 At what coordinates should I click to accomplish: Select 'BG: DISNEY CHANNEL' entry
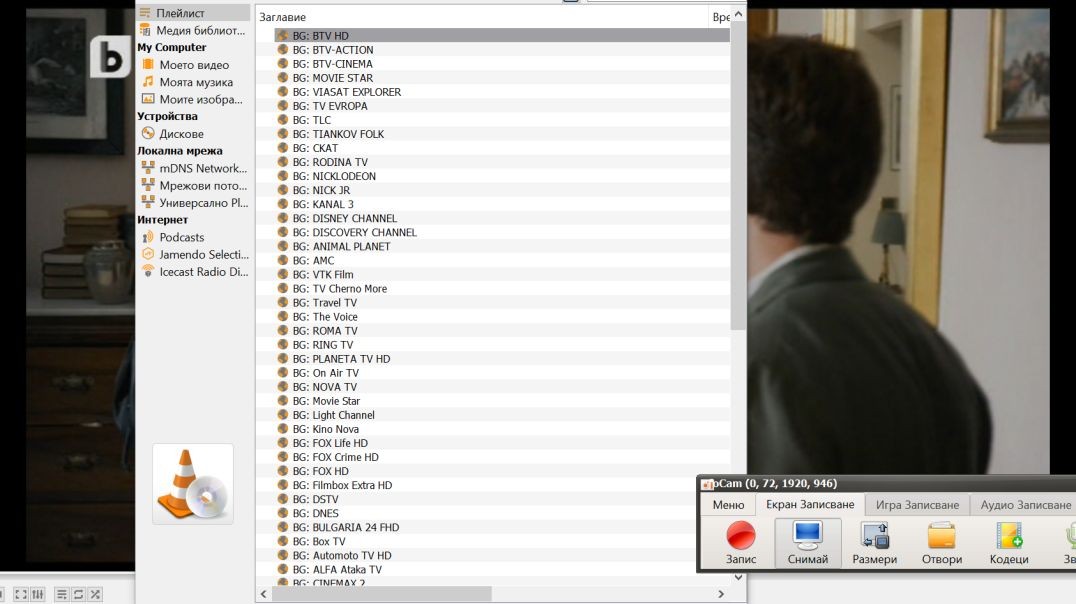pos(502,218)
